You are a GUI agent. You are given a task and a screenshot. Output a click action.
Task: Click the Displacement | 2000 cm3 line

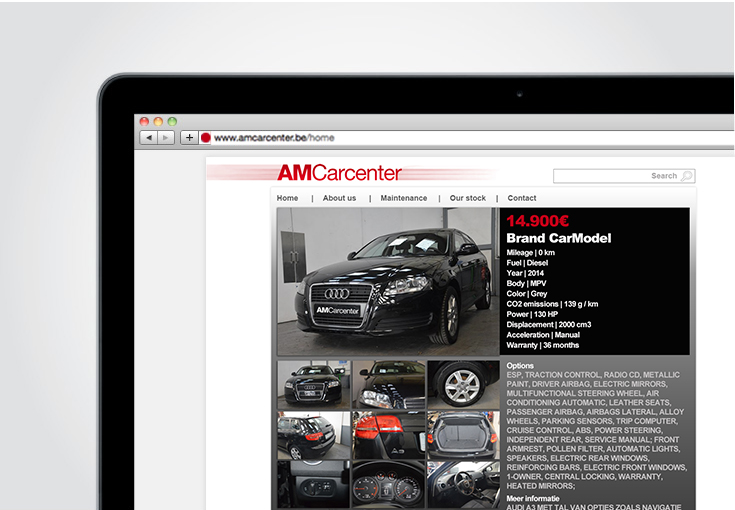click(x=549, y=325)
